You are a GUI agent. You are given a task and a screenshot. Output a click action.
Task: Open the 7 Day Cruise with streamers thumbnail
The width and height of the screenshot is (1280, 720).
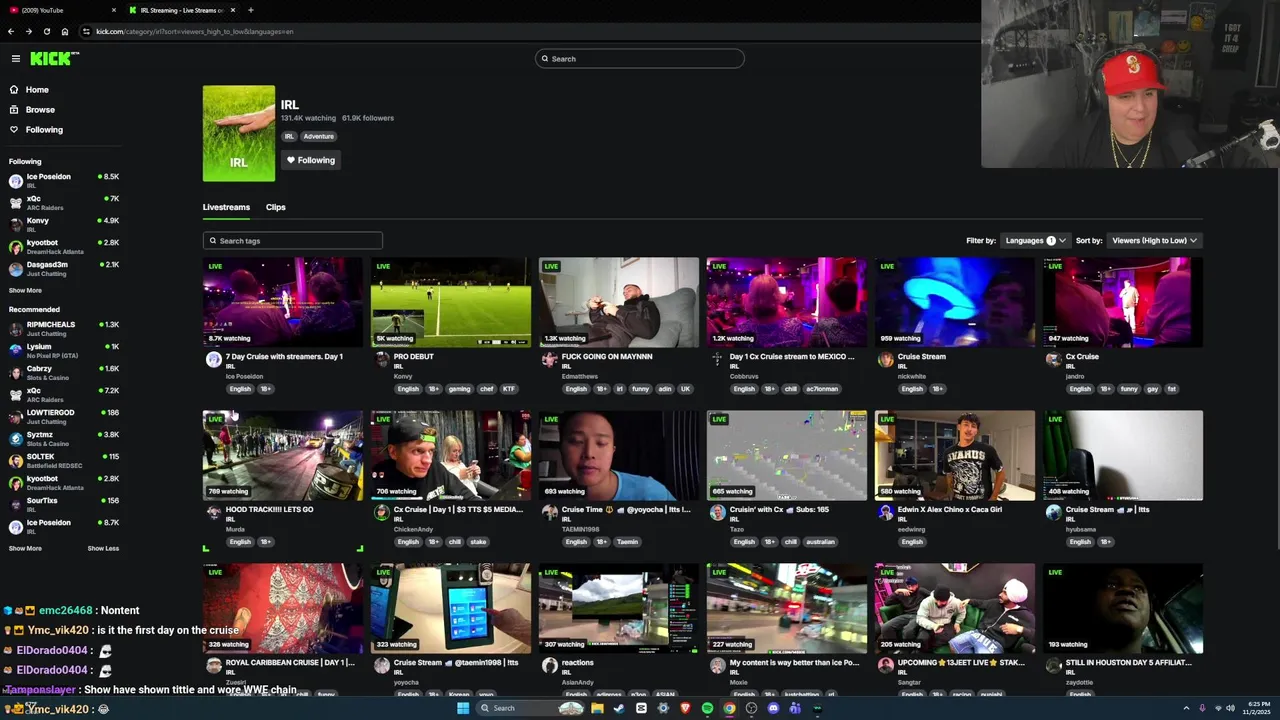pyautogui.click(x=283, y=302)
